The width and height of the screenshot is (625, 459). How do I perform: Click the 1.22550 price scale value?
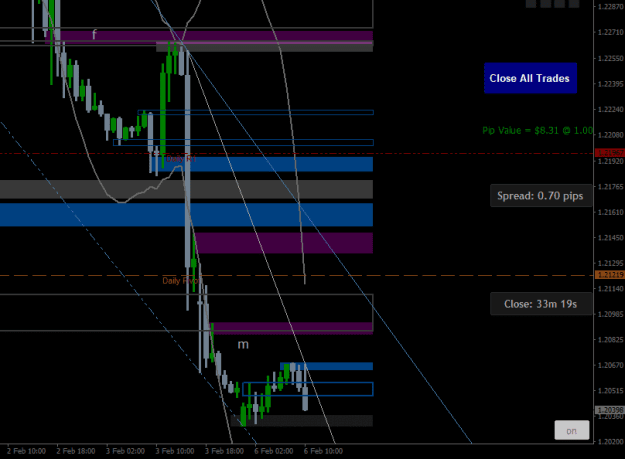click(611, 59)
